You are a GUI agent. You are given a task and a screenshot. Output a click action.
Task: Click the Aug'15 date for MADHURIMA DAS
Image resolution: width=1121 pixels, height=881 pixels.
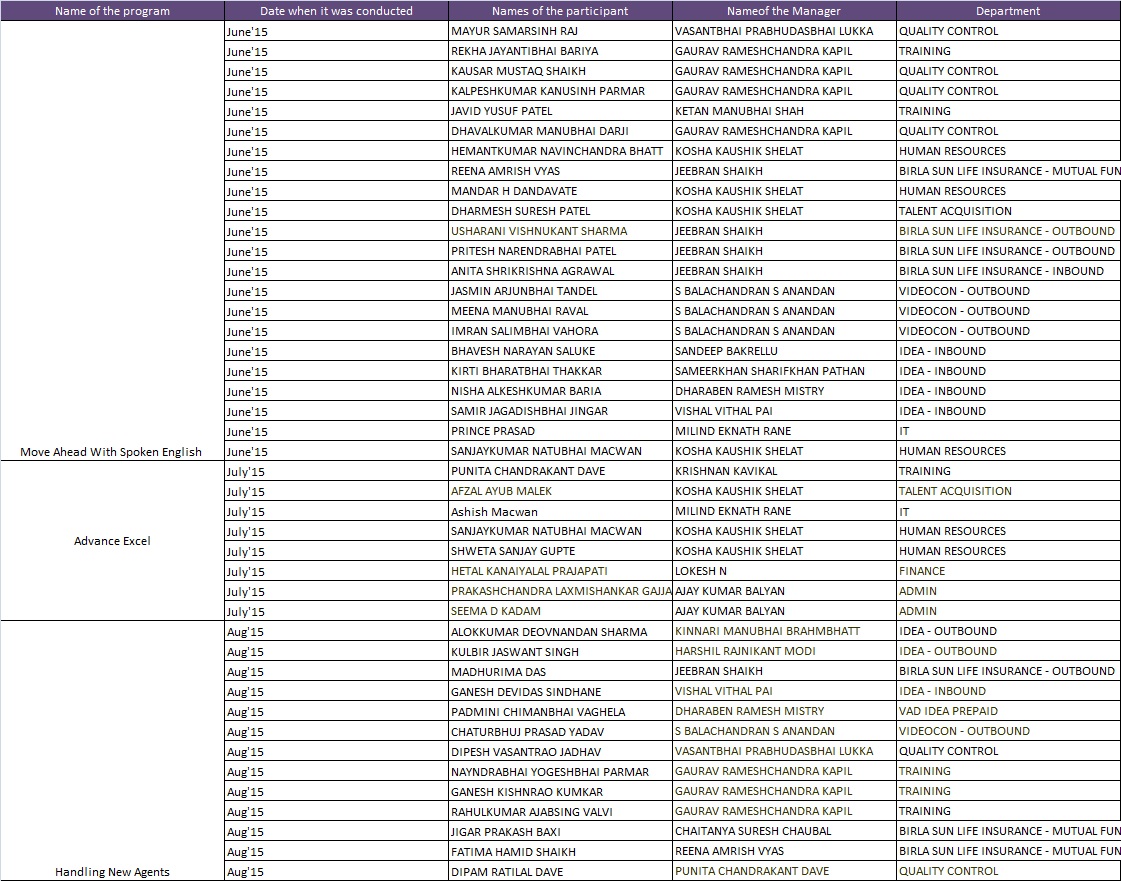[336, 671]
